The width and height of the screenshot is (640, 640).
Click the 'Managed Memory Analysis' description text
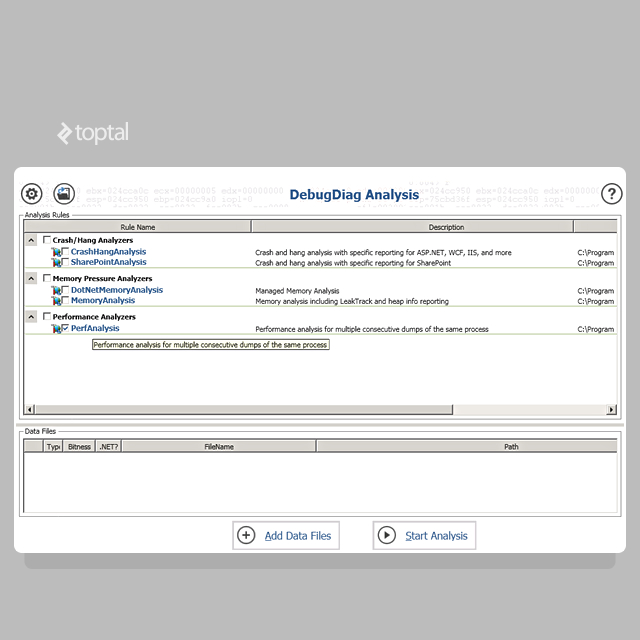tap(297, 291)
